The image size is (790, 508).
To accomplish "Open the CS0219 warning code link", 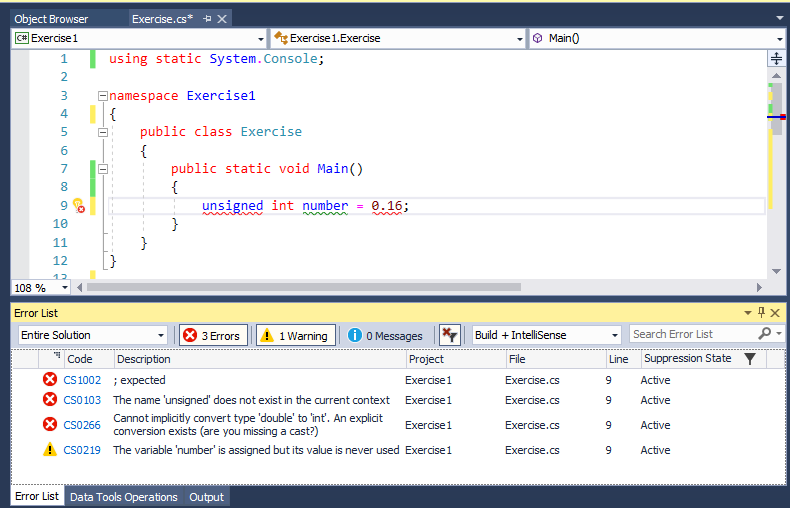I will tap(82, 450).
